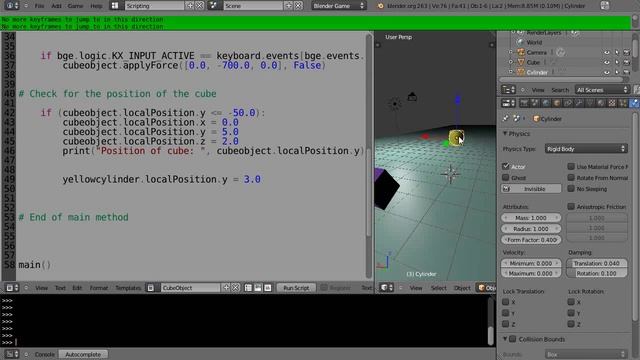
Task: Create a new text data-block
Action: (x=226, y=288)
